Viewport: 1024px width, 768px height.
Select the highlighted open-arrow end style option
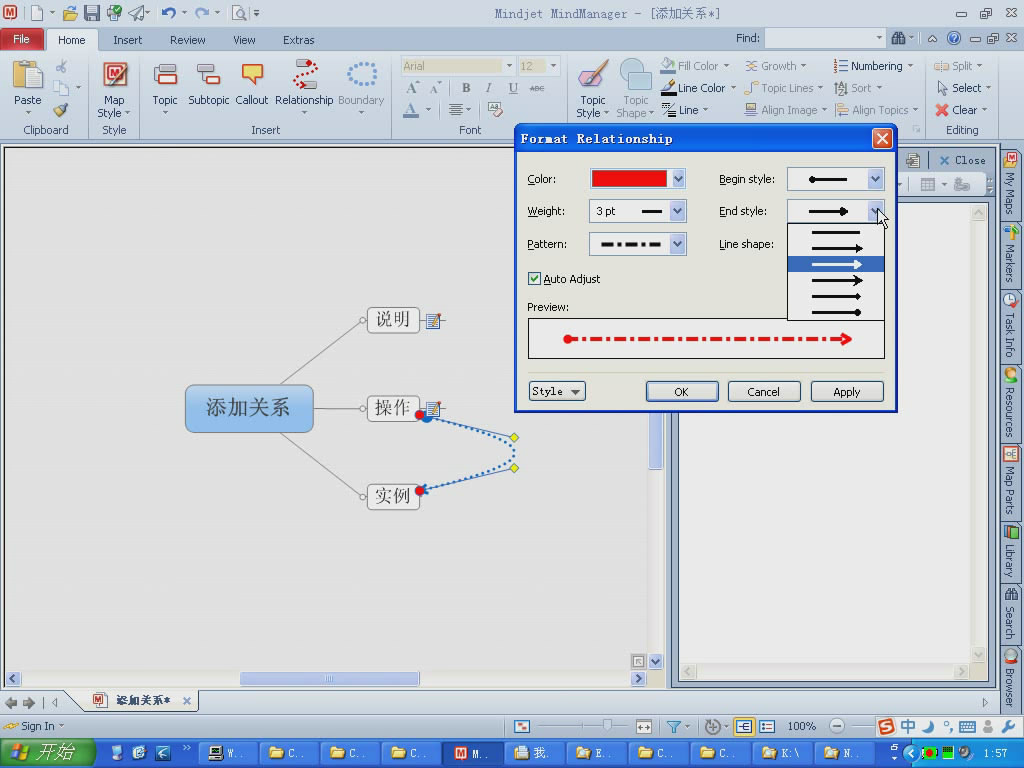click(836, 264)
